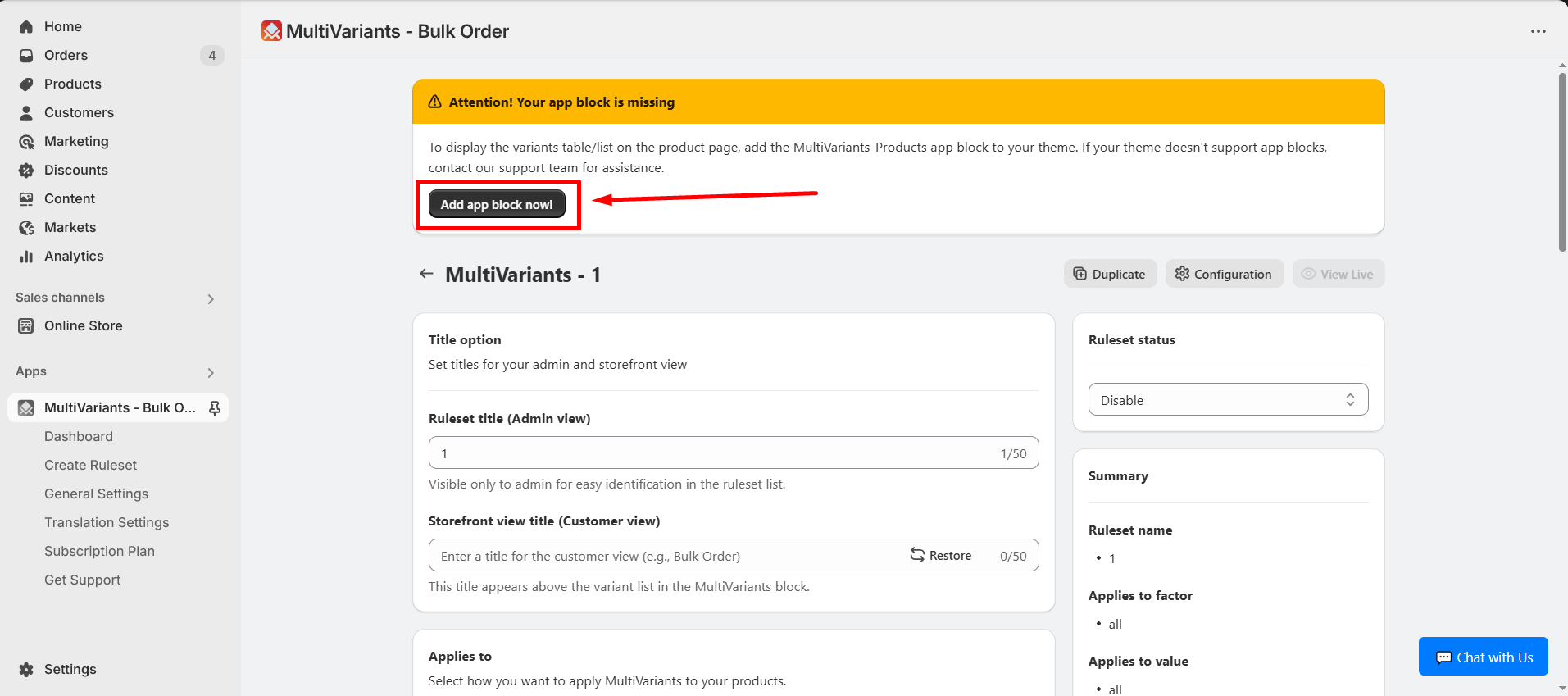Screen dimensions: 1568x696
Task: Click the Restore arrows icon
Action: (x=917, y=555)
